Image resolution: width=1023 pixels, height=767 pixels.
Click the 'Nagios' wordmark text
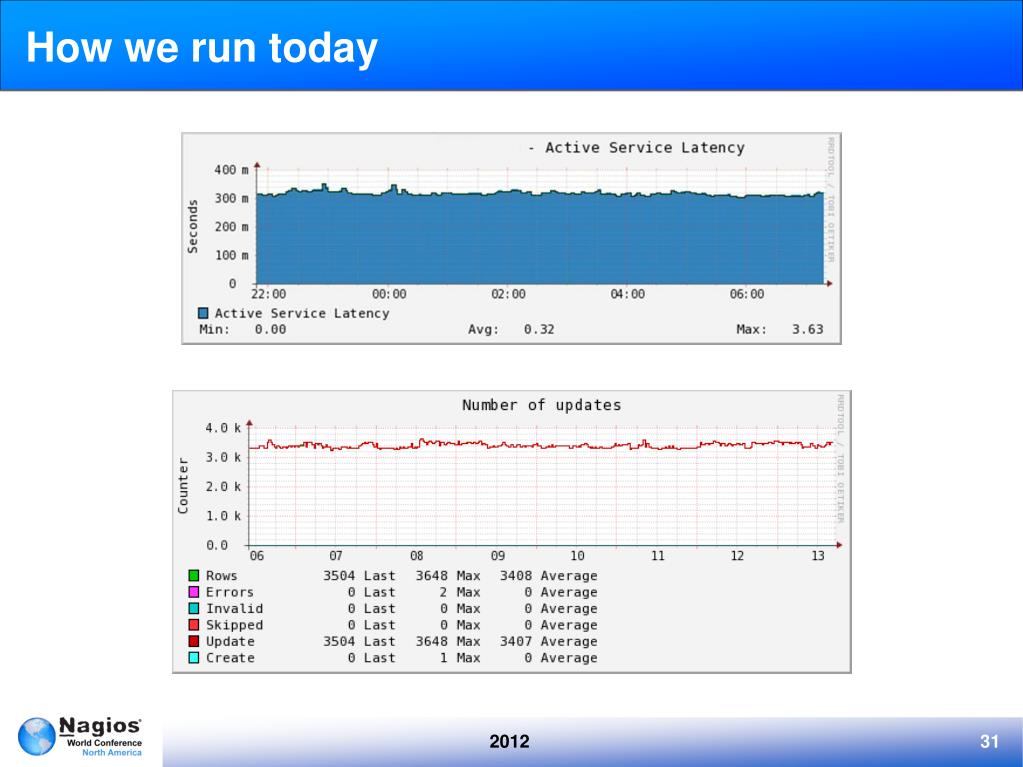[100, 726]
